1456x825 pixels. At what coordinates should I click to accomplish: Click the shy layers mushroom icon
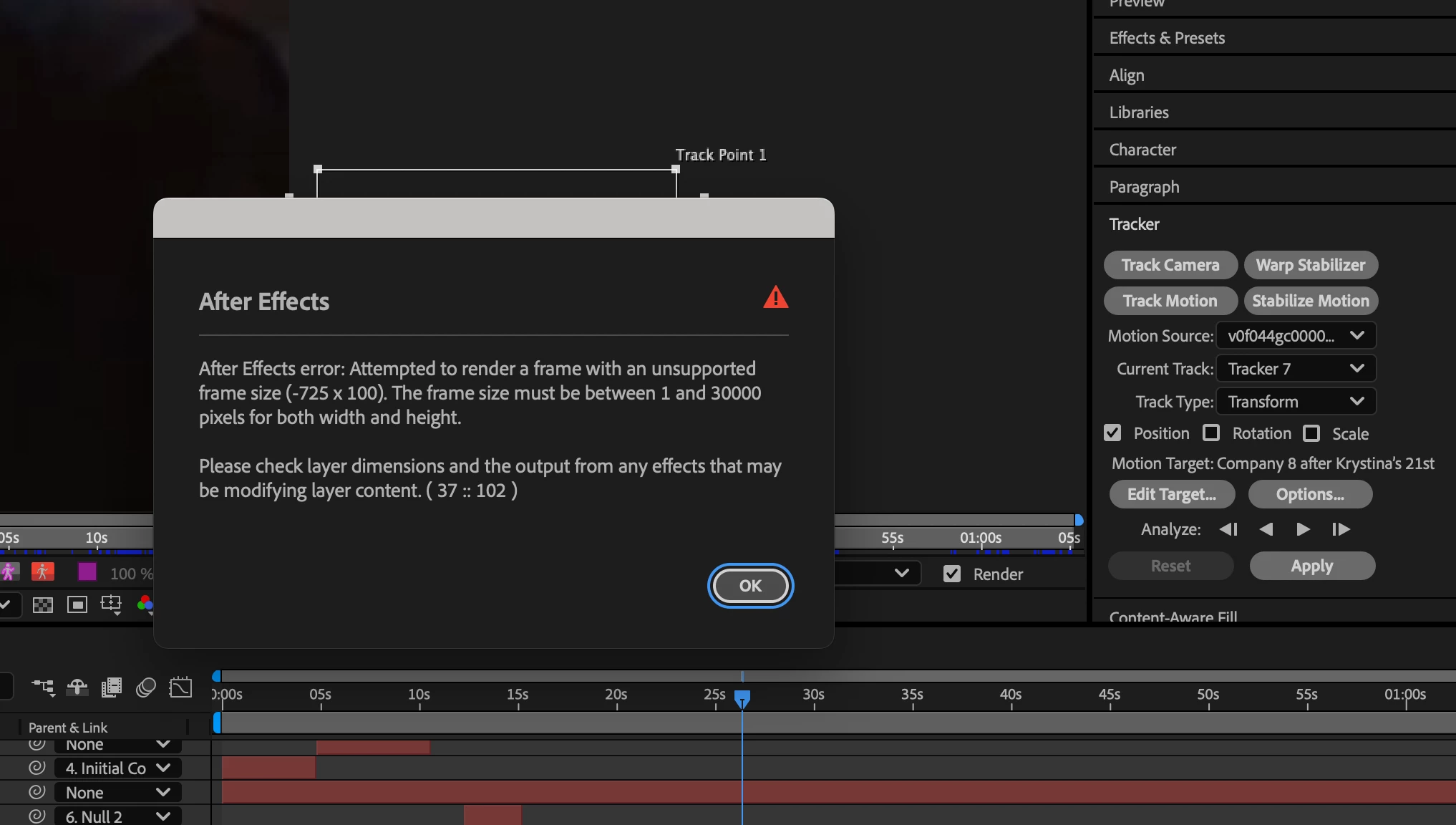(77, 688)
